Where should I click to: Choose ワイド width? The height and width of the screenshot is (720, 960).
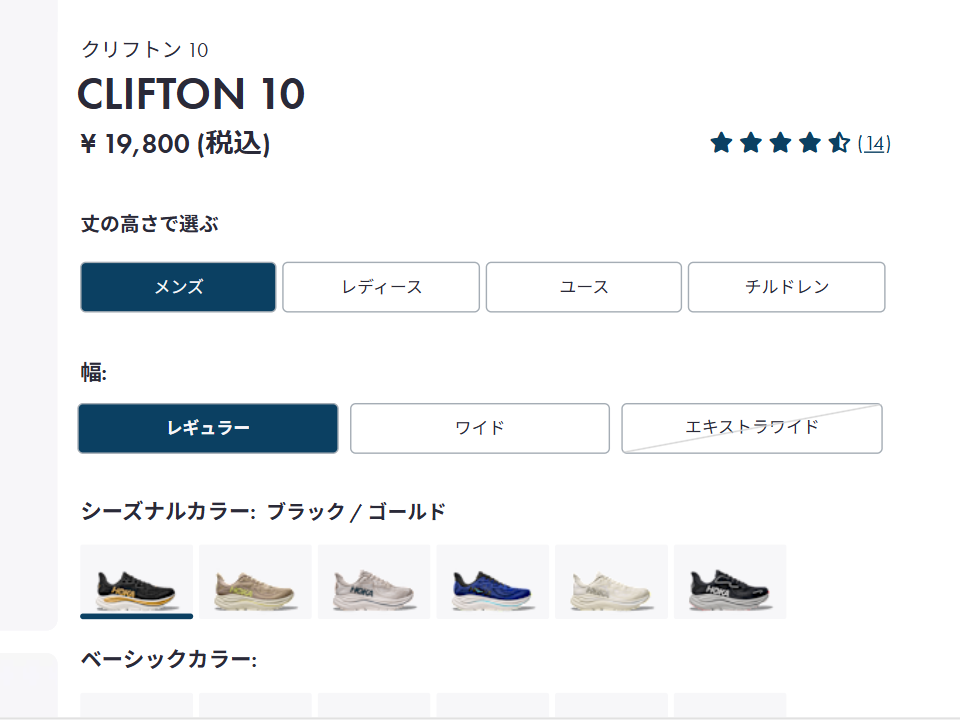pos(479,428)
